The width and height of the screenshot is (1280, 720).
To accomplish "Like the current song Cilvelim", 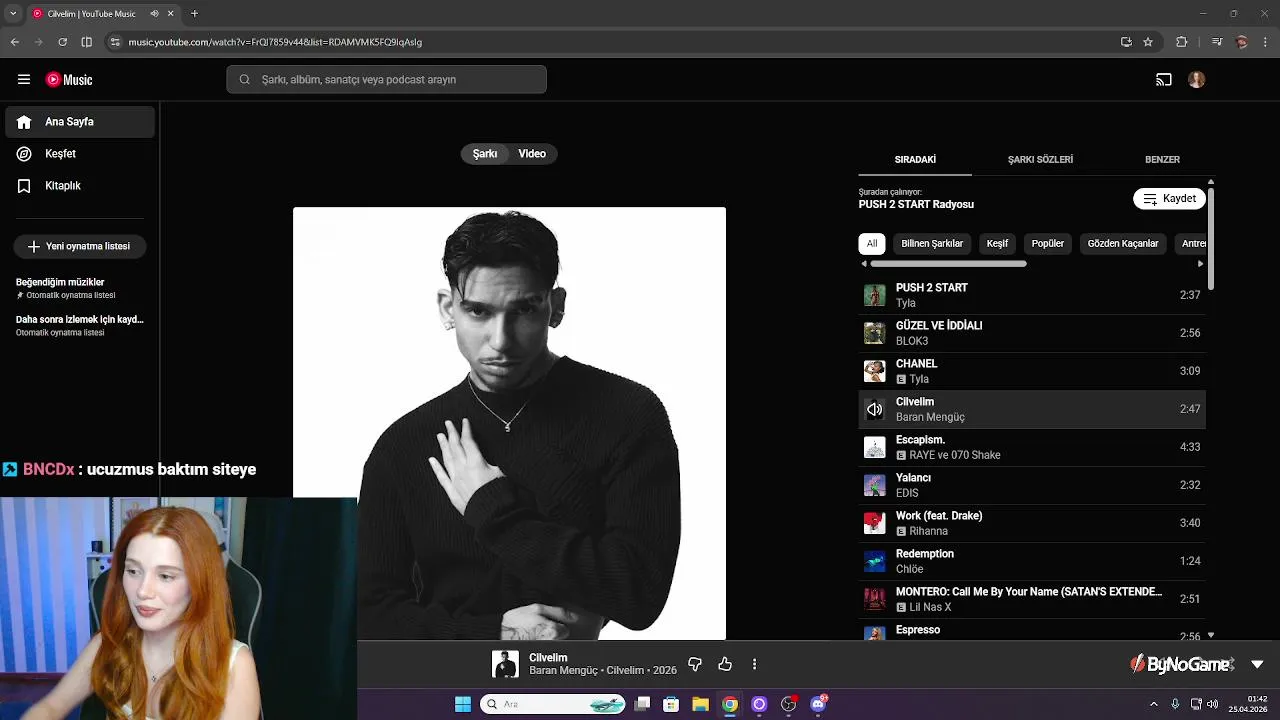I will coord(725,664).
